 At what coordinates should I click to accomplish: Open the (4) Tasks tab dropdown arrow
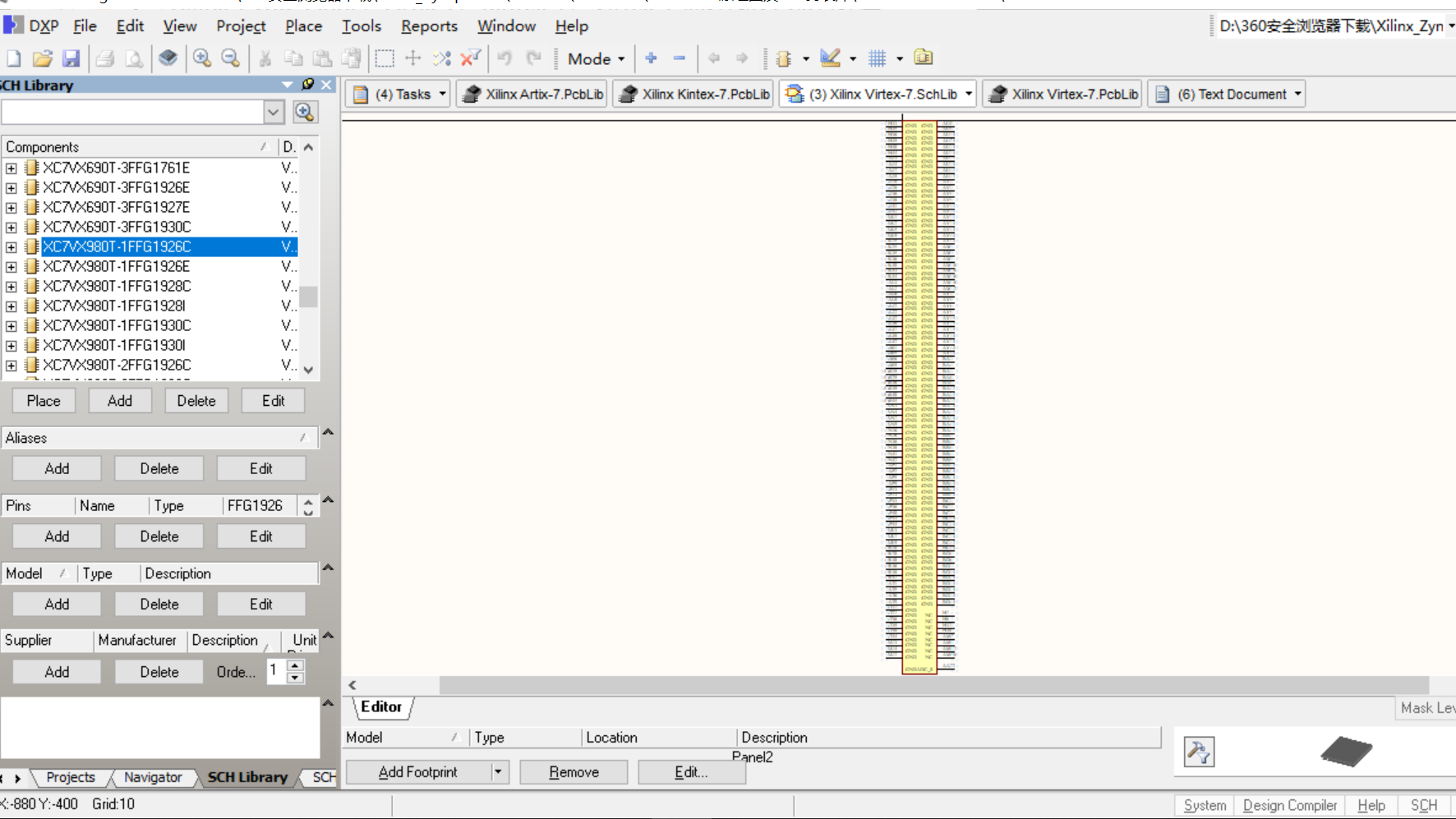(442, 94)
